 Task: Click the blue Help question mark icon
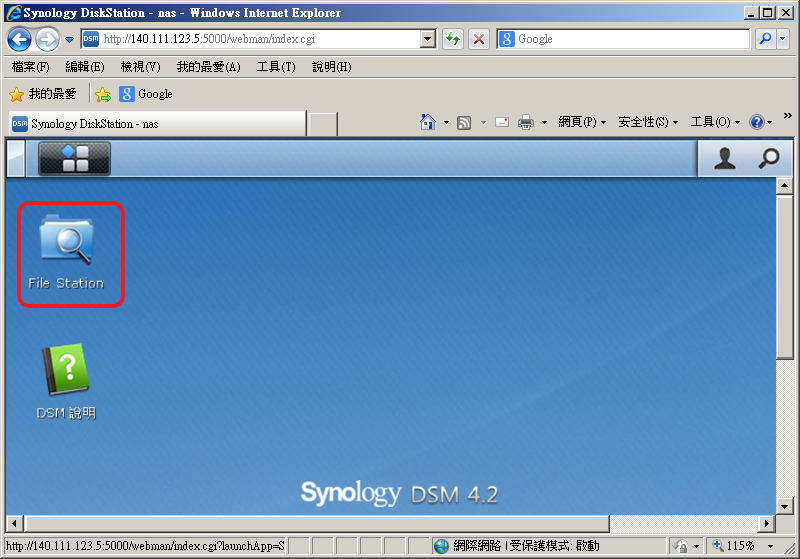pyautogui.click(x=757, y=122)
